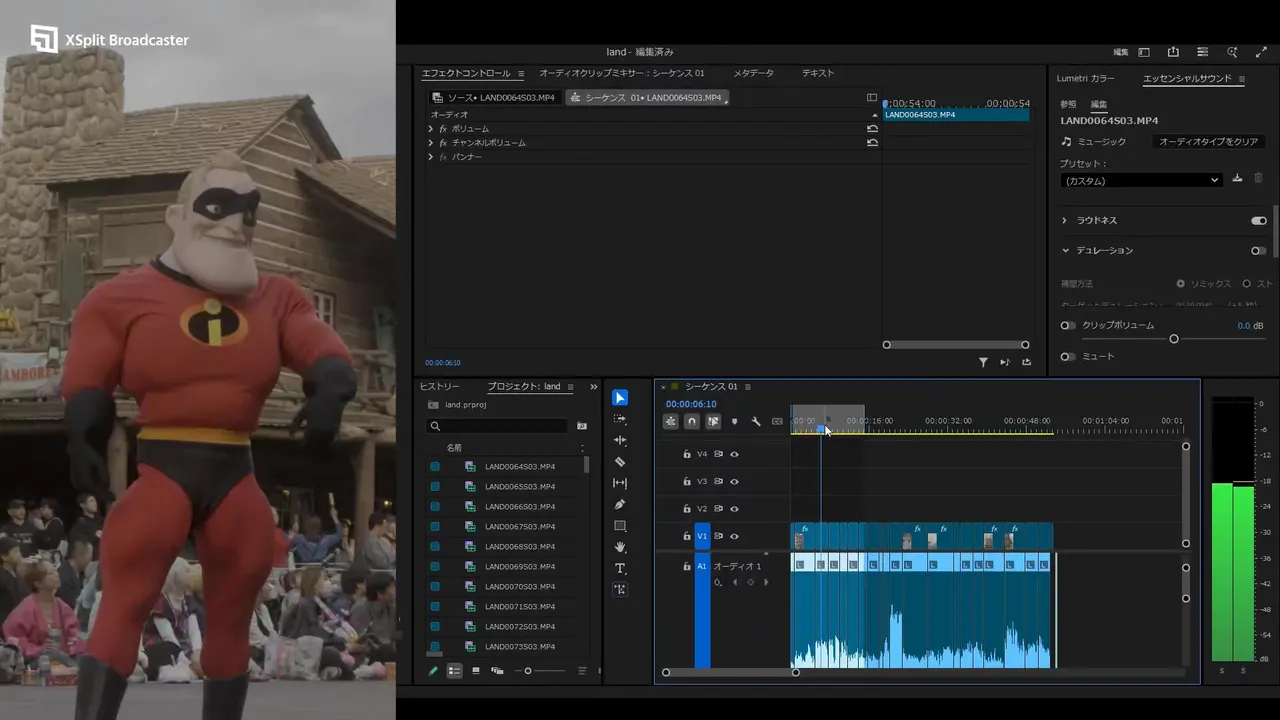Click the search icon in top bar
Viewport: 1280px width, 720px height.
(x=1232, y=52)
